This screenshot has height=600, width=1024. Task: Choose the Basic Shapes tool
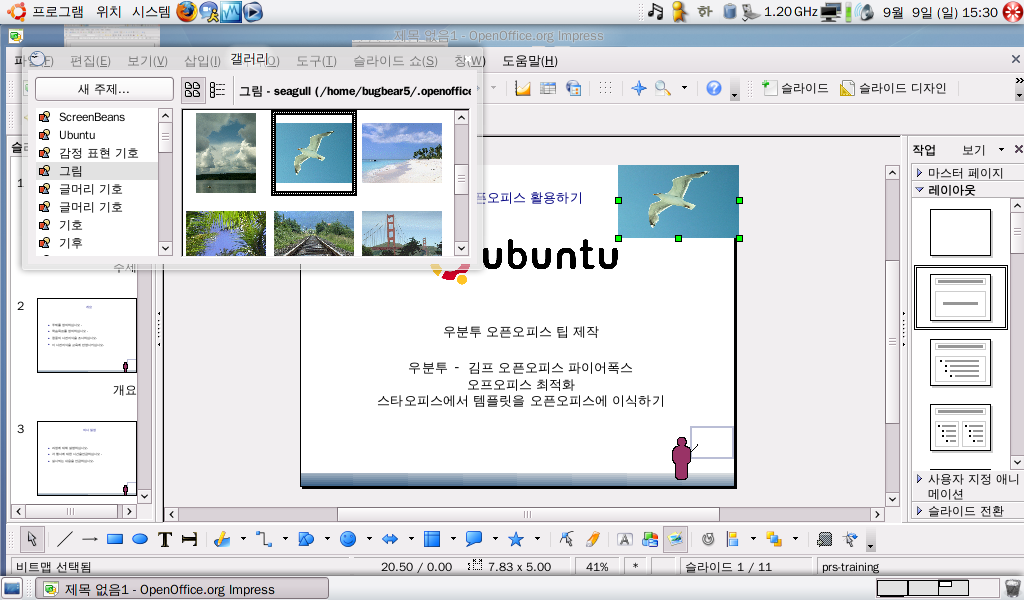[x=306, y=539]
